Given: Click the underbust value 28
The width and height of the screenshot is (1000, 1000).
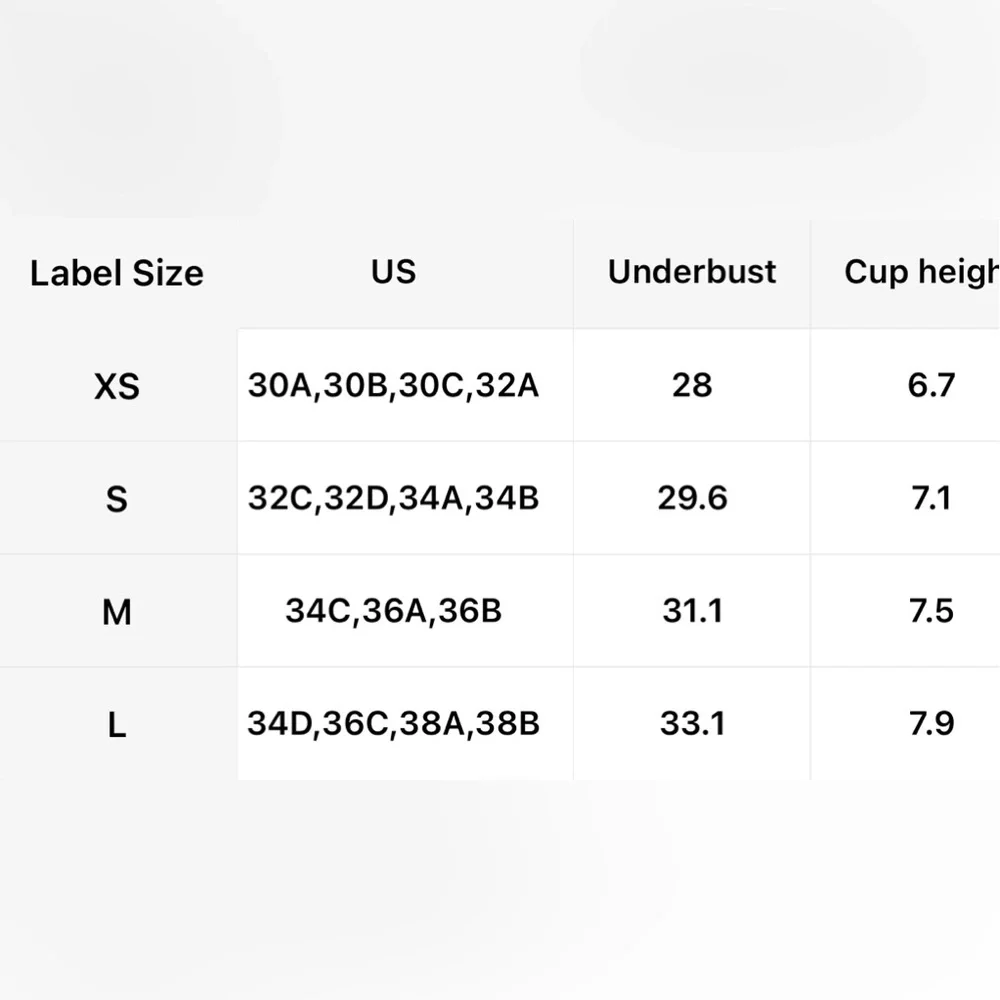Looking at the screenshot, I should [692, 385].
